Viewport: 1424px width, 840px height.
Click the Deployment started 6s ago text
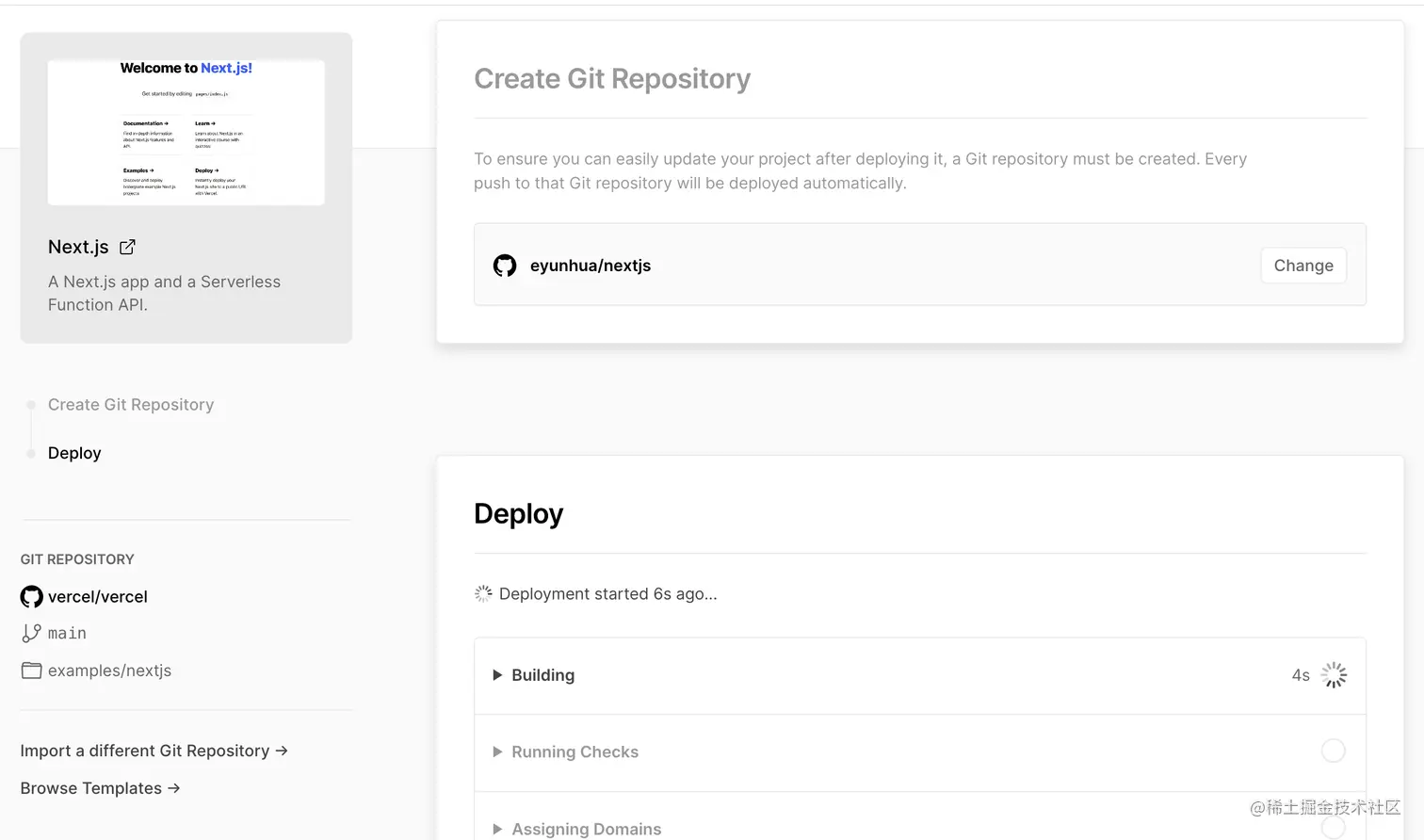pos(608,593)
